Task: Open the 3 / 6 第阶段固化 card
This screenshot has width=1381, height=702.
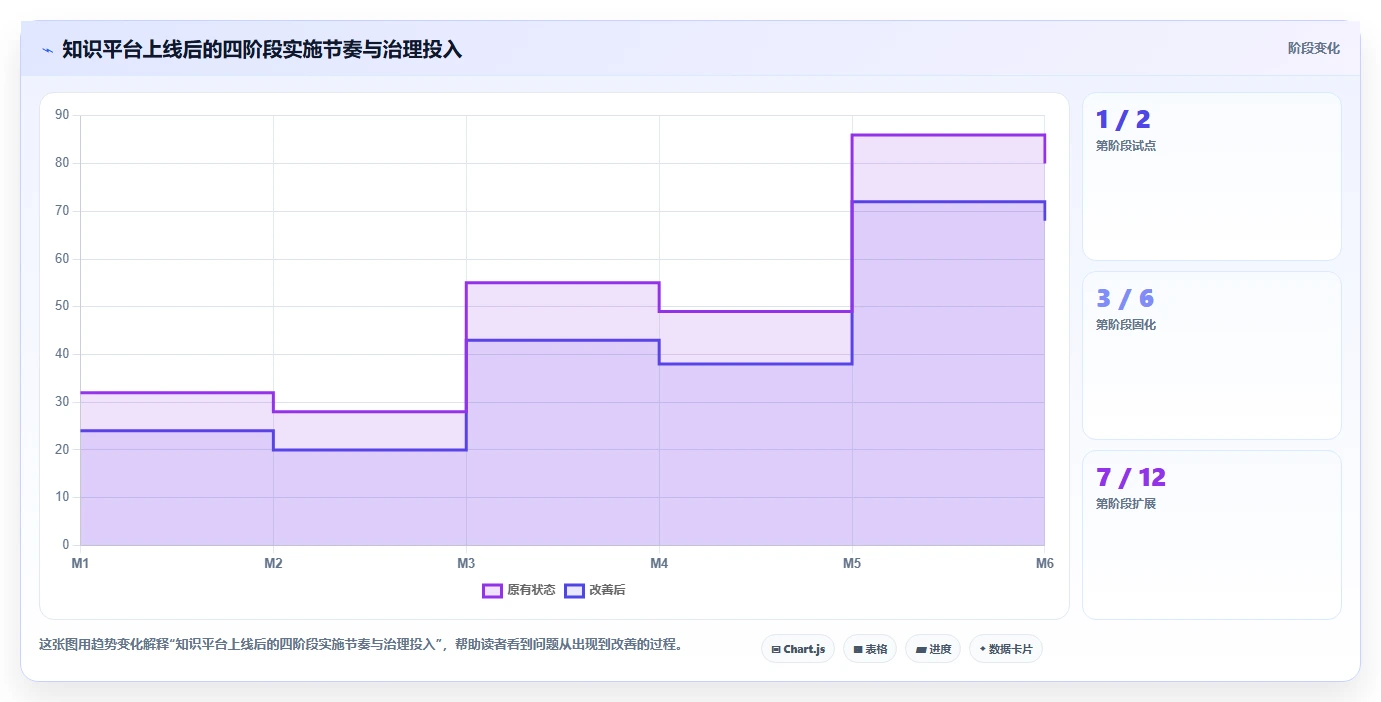Action: pos(1212,355)
